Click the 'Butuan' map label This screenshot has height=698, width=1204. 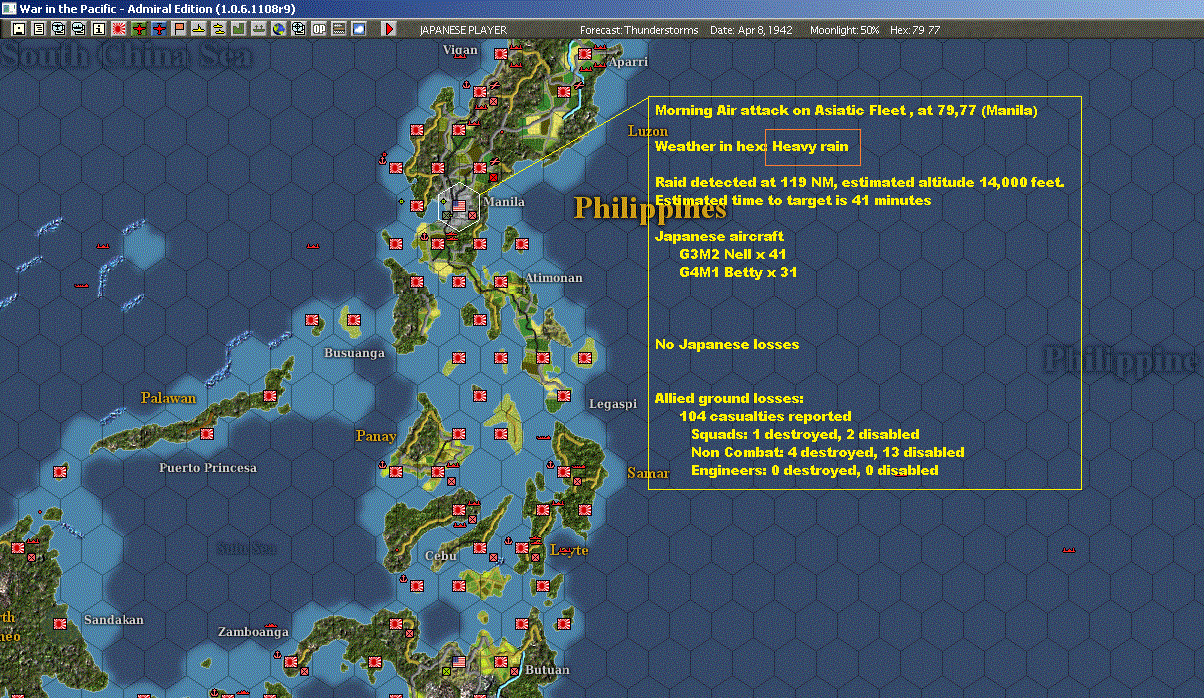tap(547, 669)
